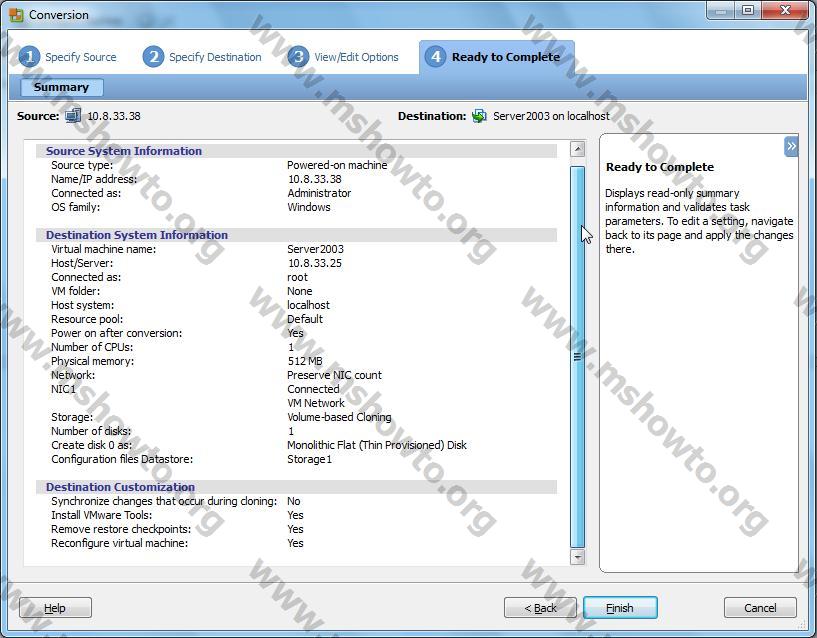Click the step 4 number circle
The height and width of the screenshot is (638, 817).
click(x=436, y=57)
